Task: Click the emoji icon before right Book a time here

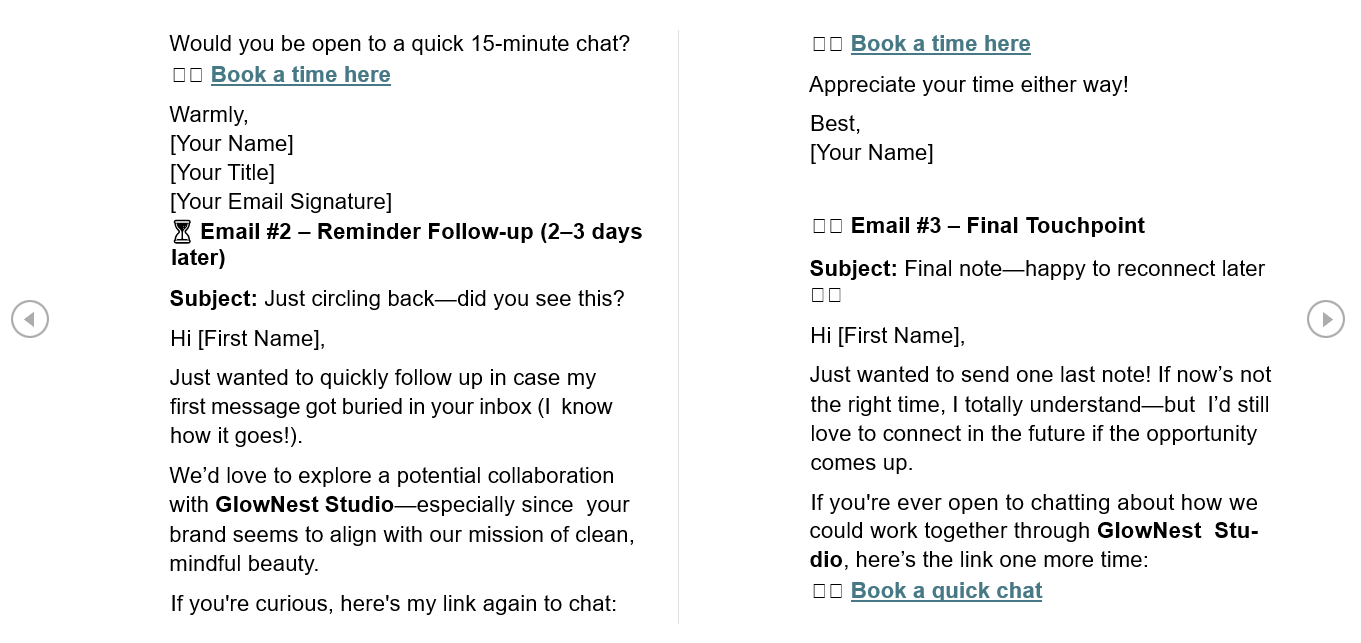Action: click(x=828, y=45)
